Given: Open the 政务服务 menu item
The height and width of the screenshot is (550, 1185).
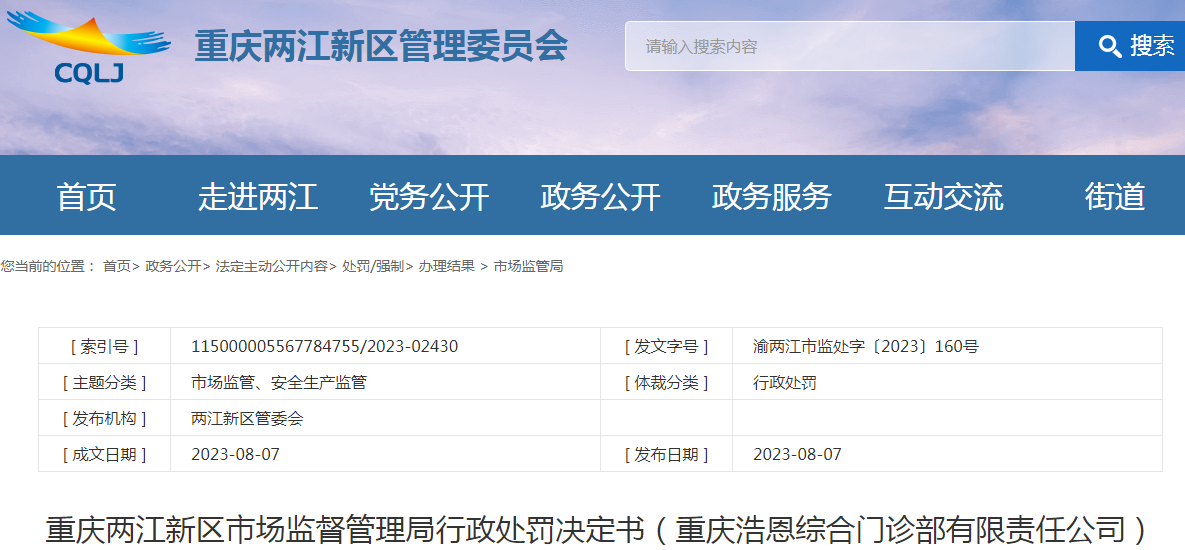Looking at the screenshot, I should tap(772, 196).
